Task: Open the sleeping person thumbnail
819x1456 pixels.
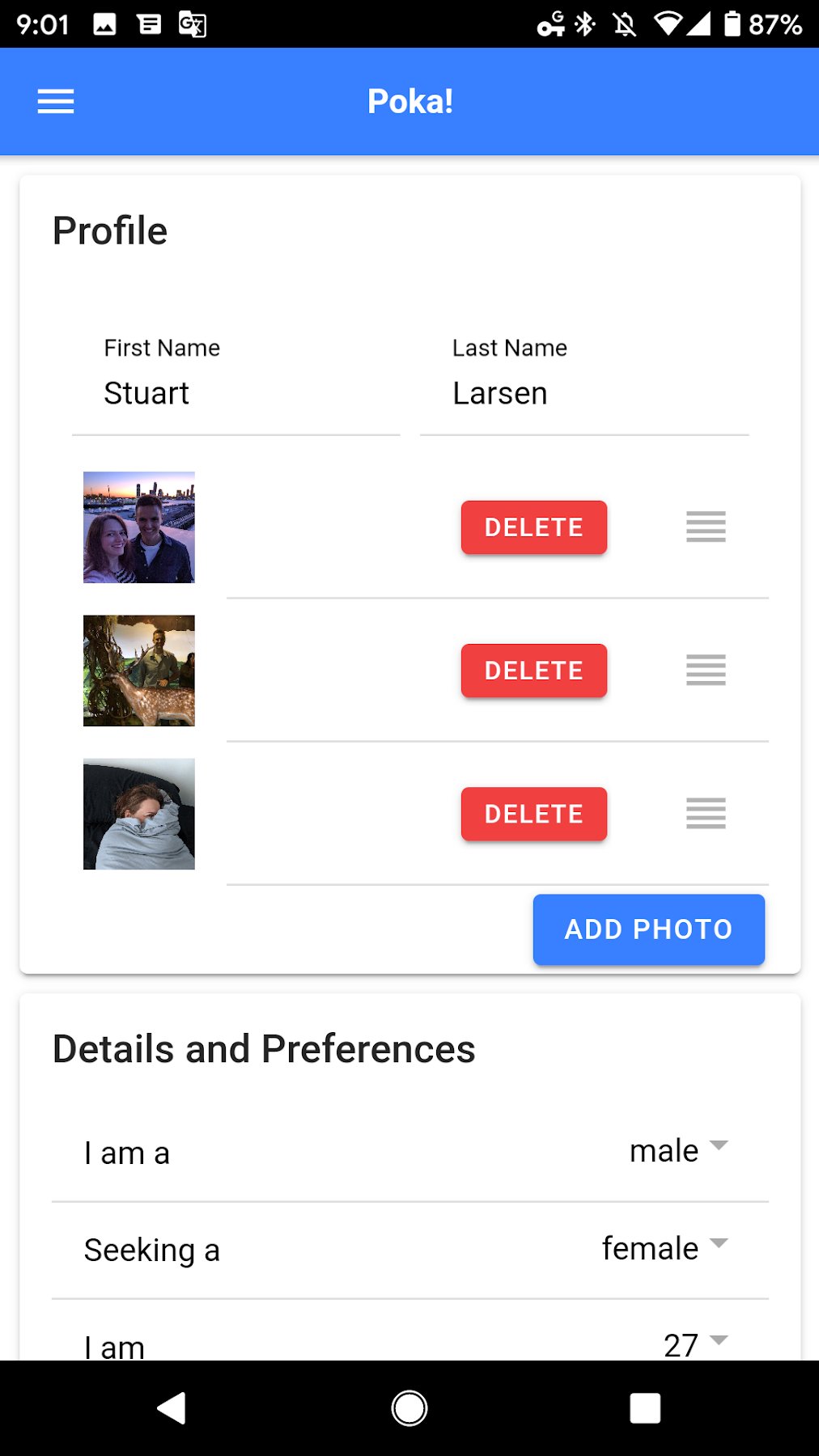Action: pos(139,814)
